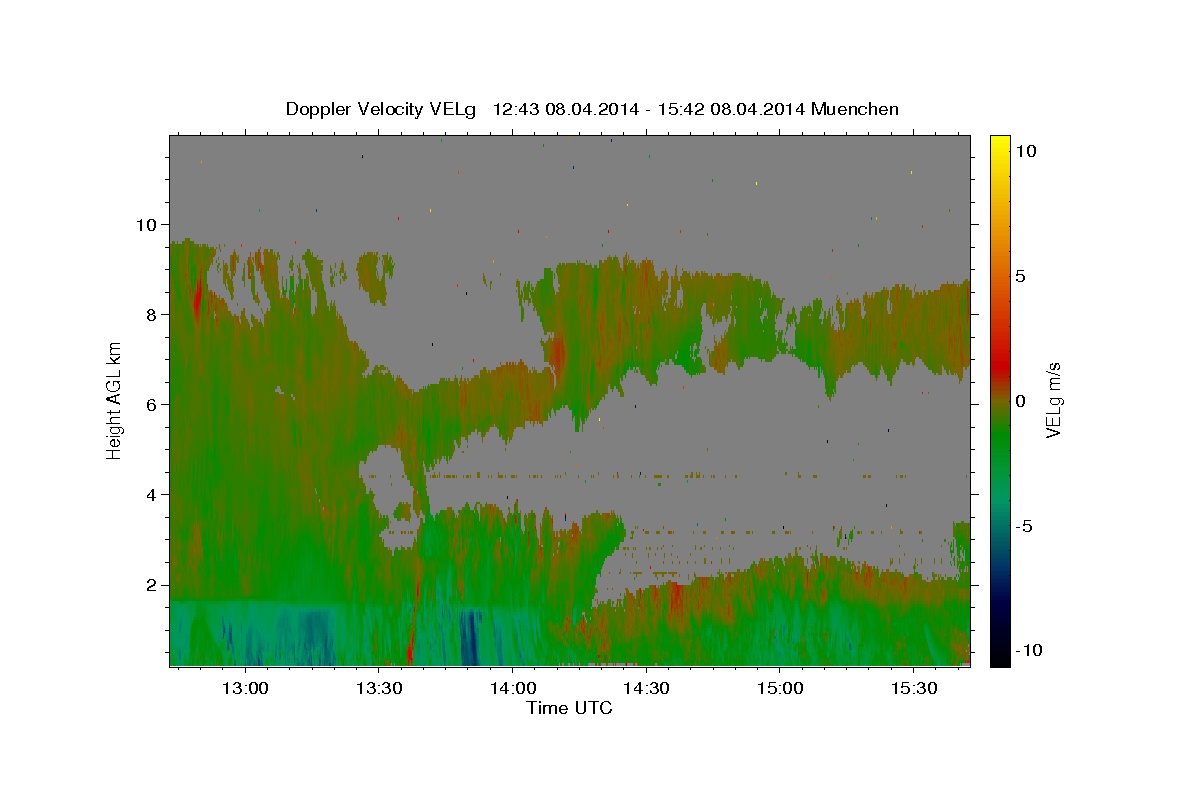Click the plot title 'Doppler Velocity VELg'
Image resolution: width=1200 pixels, height=800 pixels.
(x=383, y=109)
